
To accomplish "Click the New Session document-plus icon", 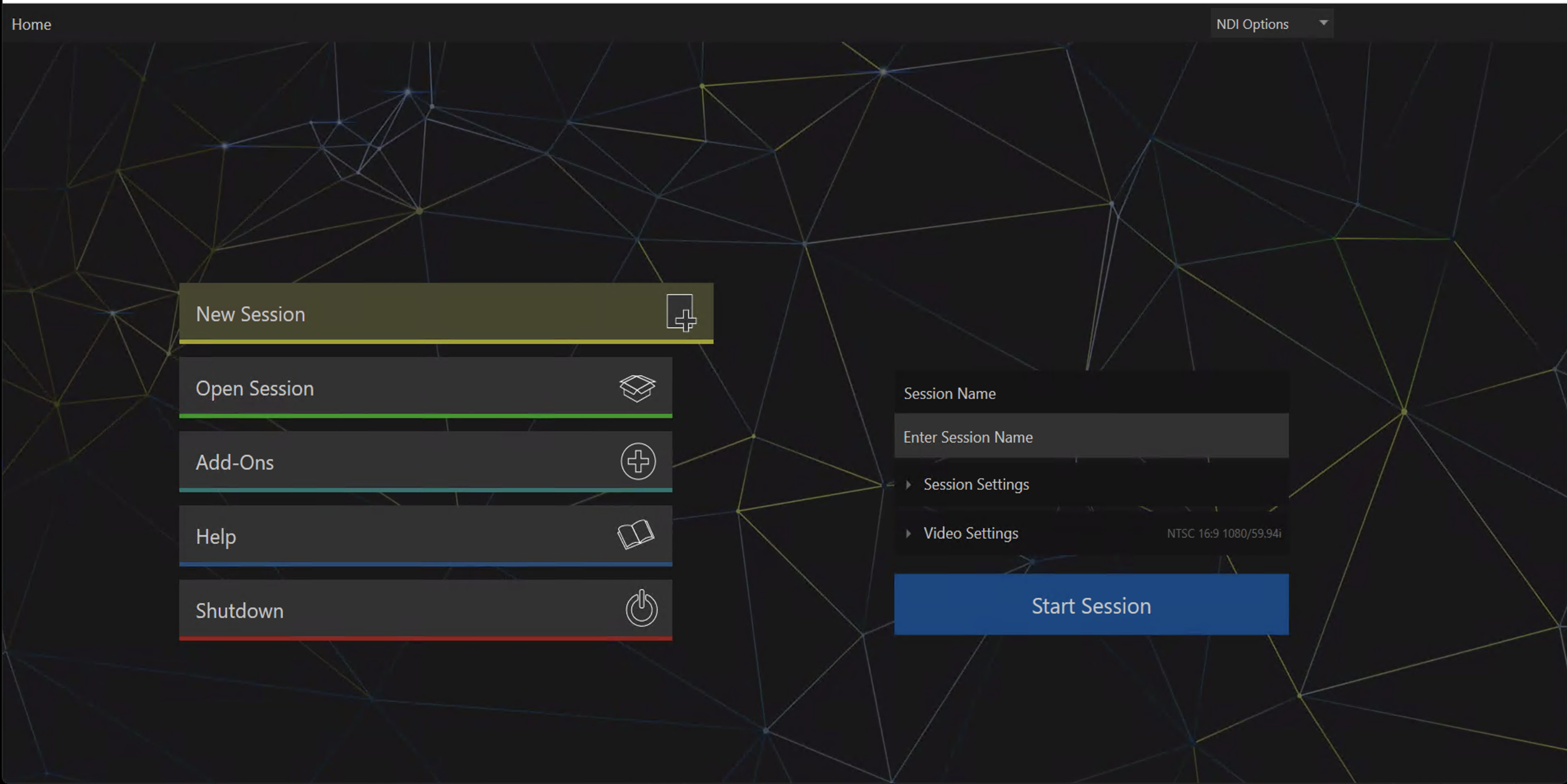I will tap(681, 313).
